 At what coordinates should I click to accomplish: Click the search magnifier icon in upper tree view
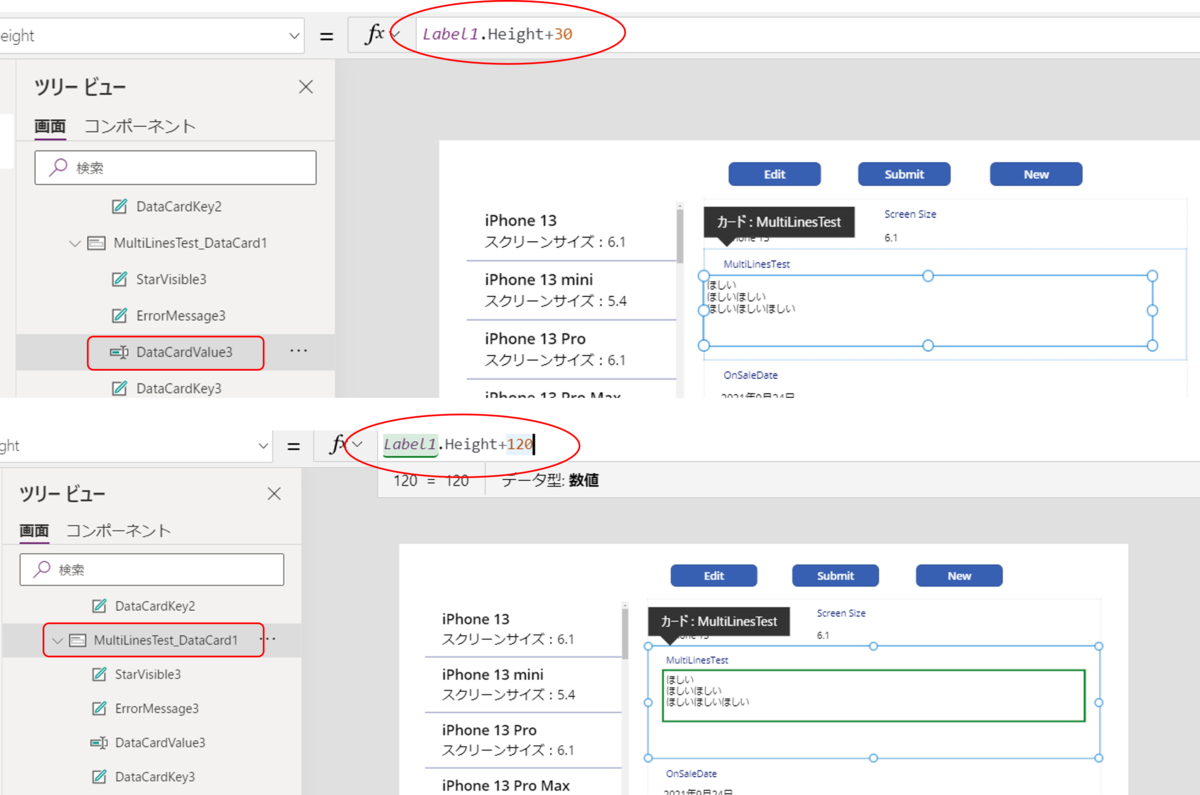[x=58, y=168]
